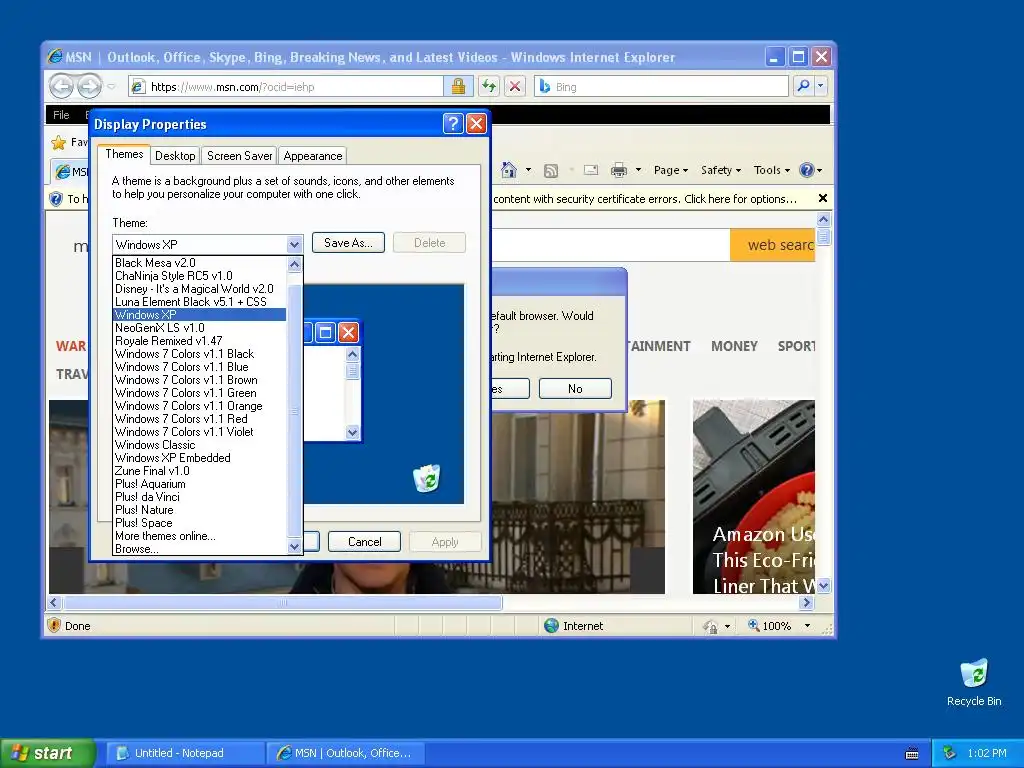Click the Favorites star icon

pos(59,142)
